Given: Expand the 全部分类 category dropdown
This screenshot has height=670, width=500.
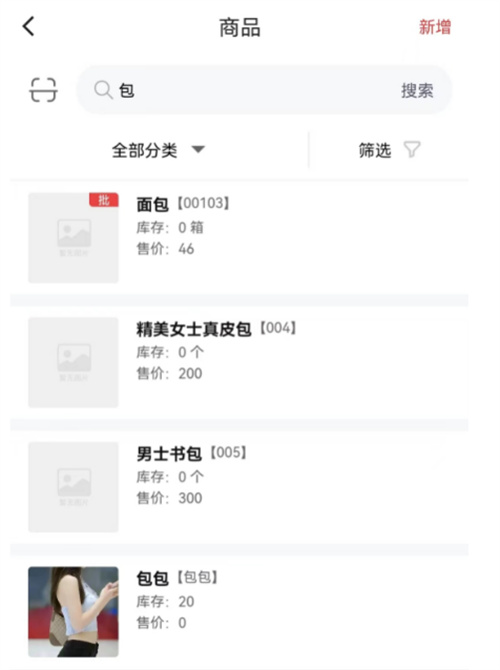Looking at the screenshot, I should pyautogui.click(x=159, y=150).
